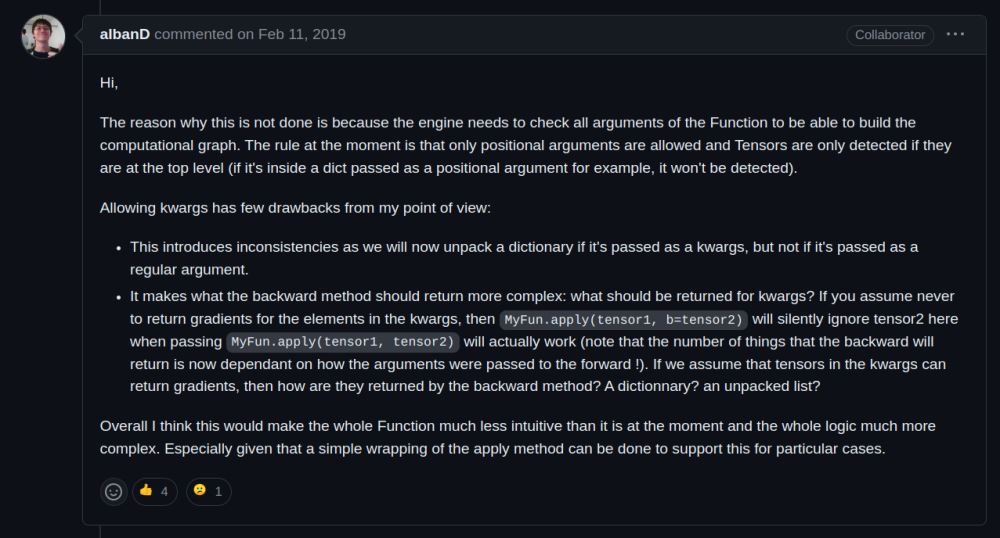Click the Feb 11, 2019 timestamp link
The width and height of the screenshot is (1000, 538).
pyautogui.click(x=302, y=34)
